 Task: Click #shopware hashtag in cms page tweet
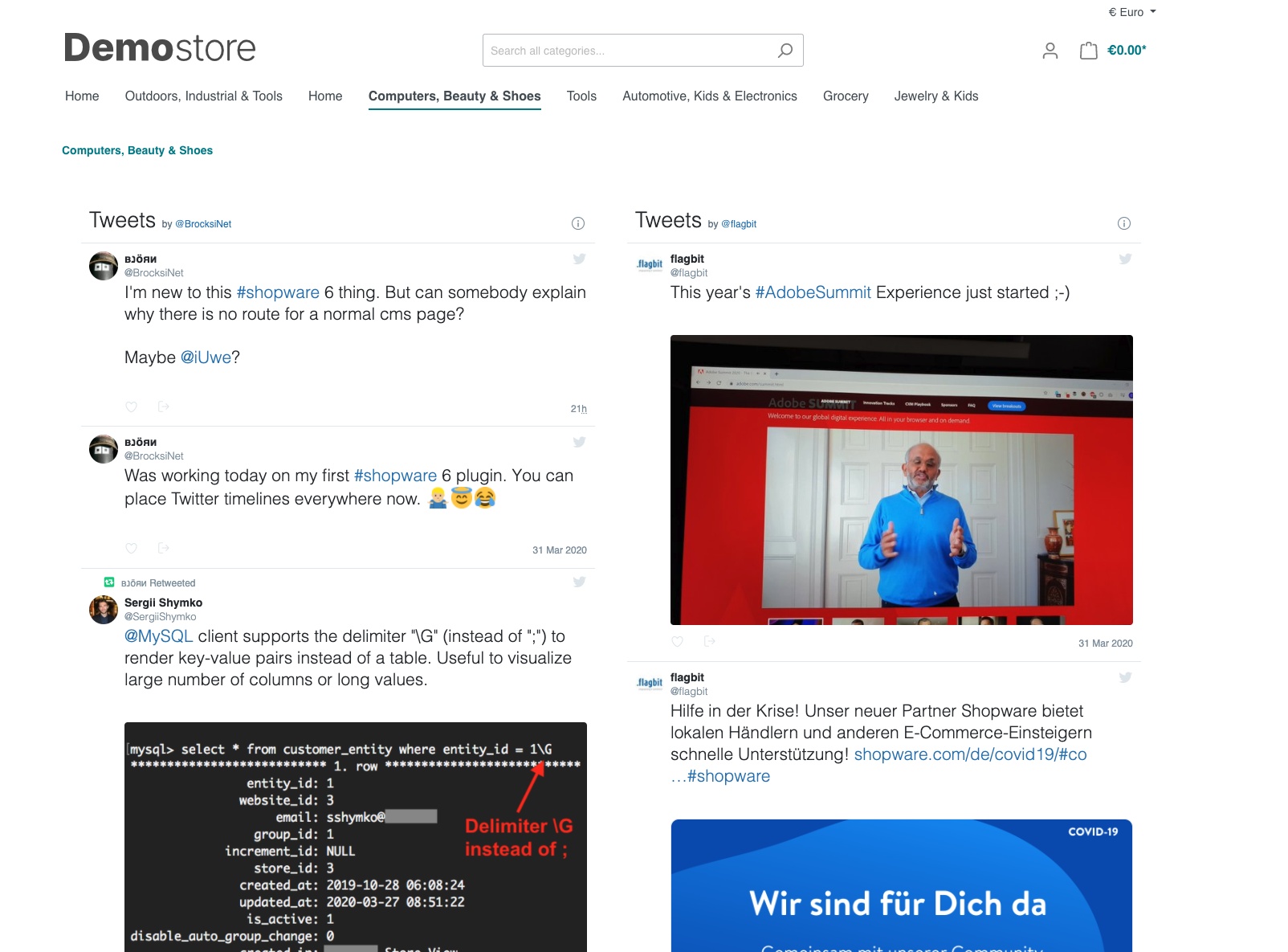point(278,292)
